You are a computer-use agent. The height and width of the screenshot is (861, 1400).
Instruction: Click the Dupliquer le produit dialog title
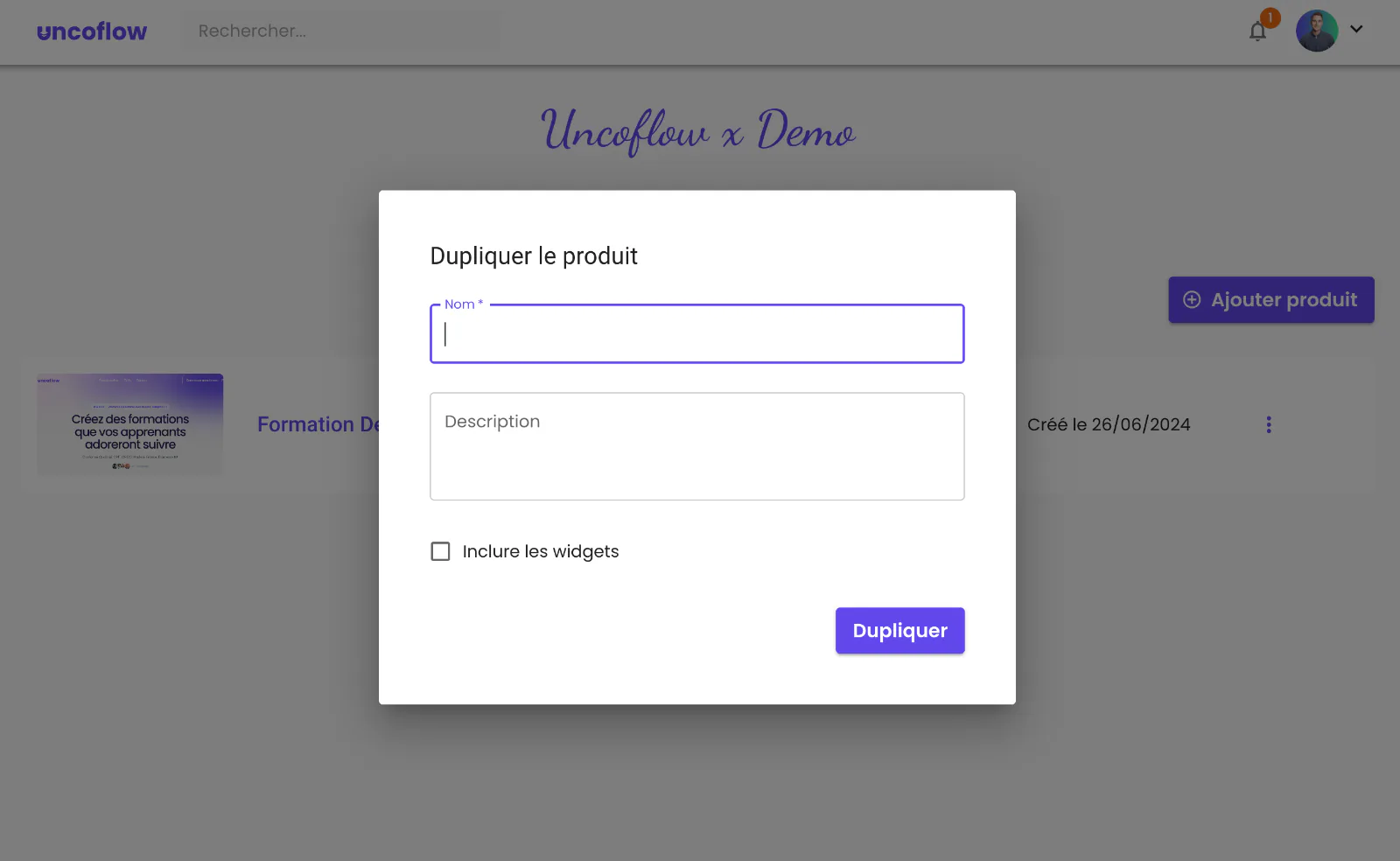pos(534,256)
